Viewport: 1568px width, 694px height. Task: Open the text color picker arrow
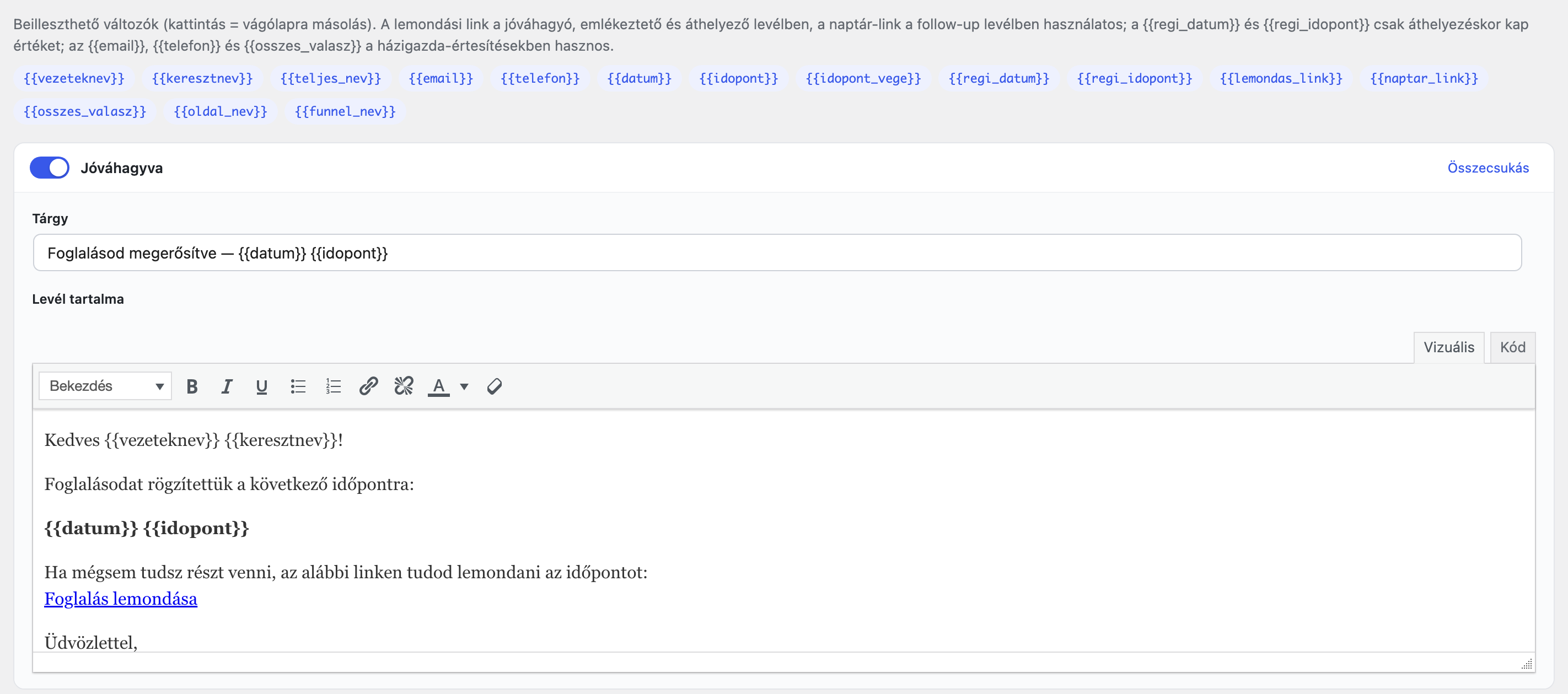[464, 386]
